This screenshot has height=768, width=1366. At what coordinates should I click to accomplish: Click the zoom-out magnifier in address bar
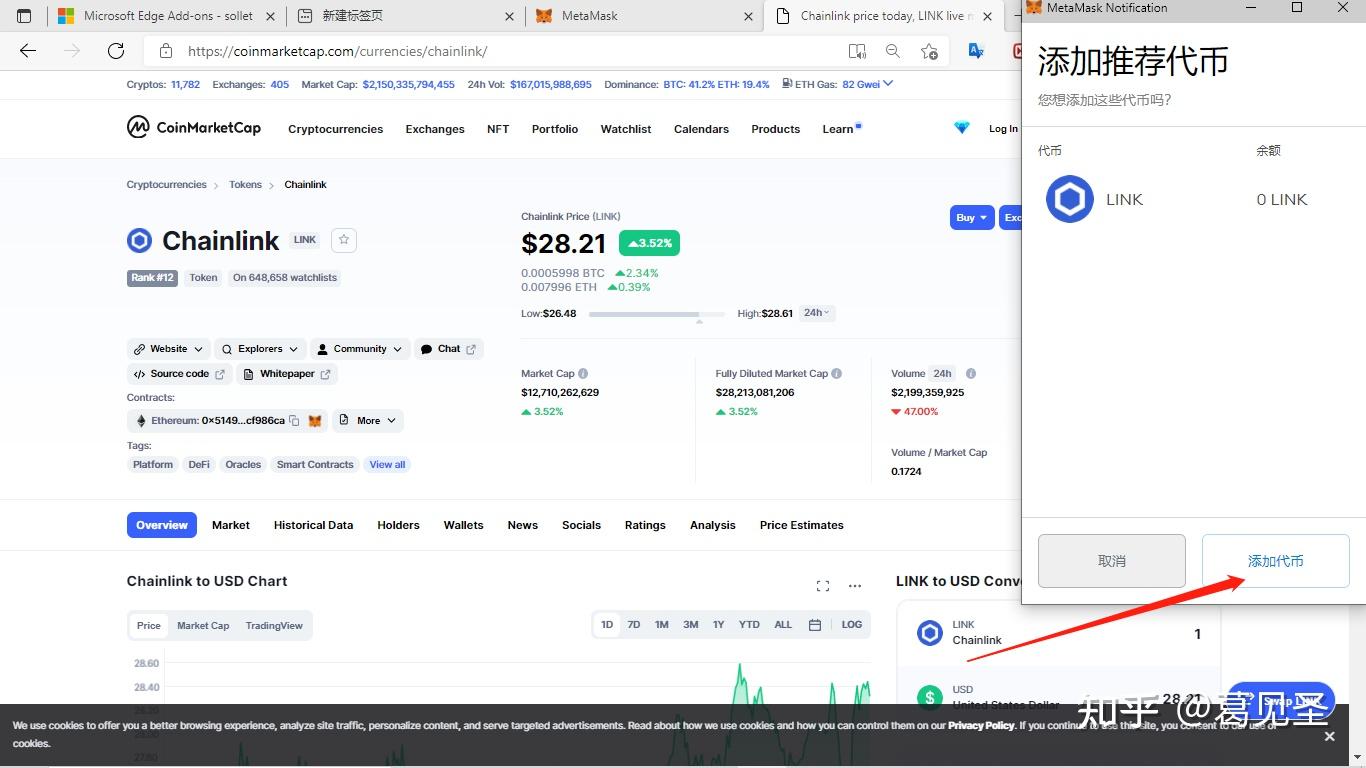893,51
